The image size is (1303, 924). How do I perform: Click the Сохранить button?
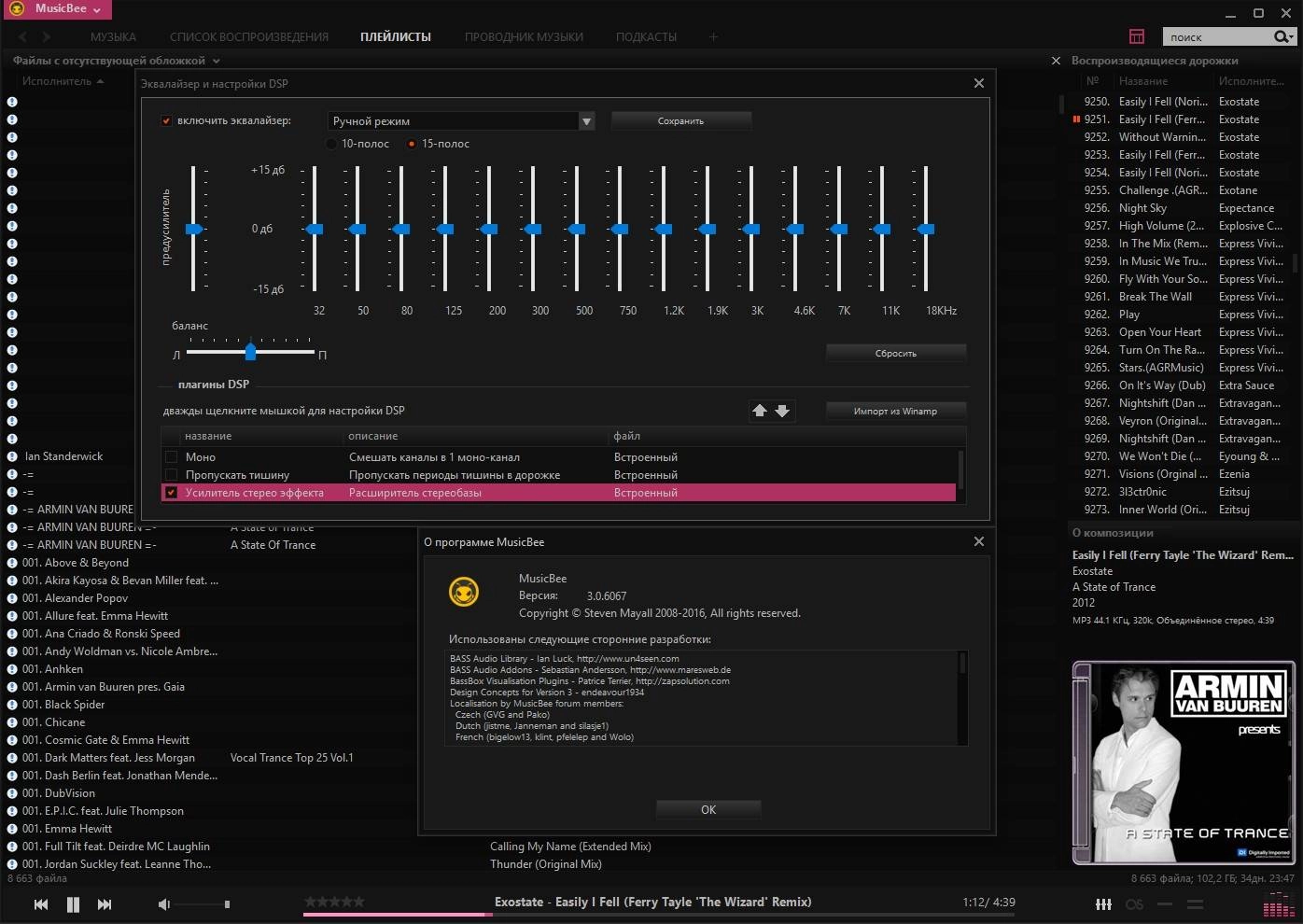coord(680,121)
